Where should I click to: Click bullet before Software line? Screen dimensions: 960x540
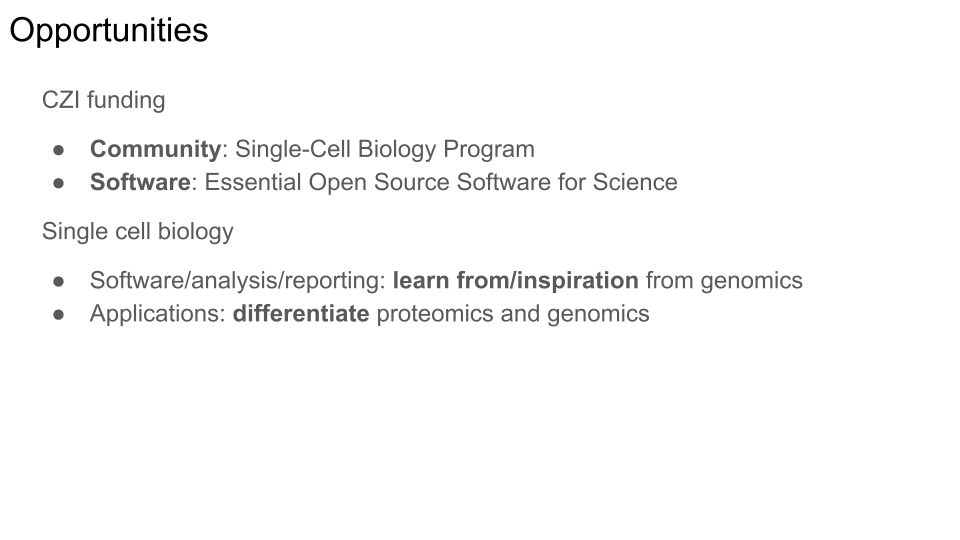[x=59, y=183]
